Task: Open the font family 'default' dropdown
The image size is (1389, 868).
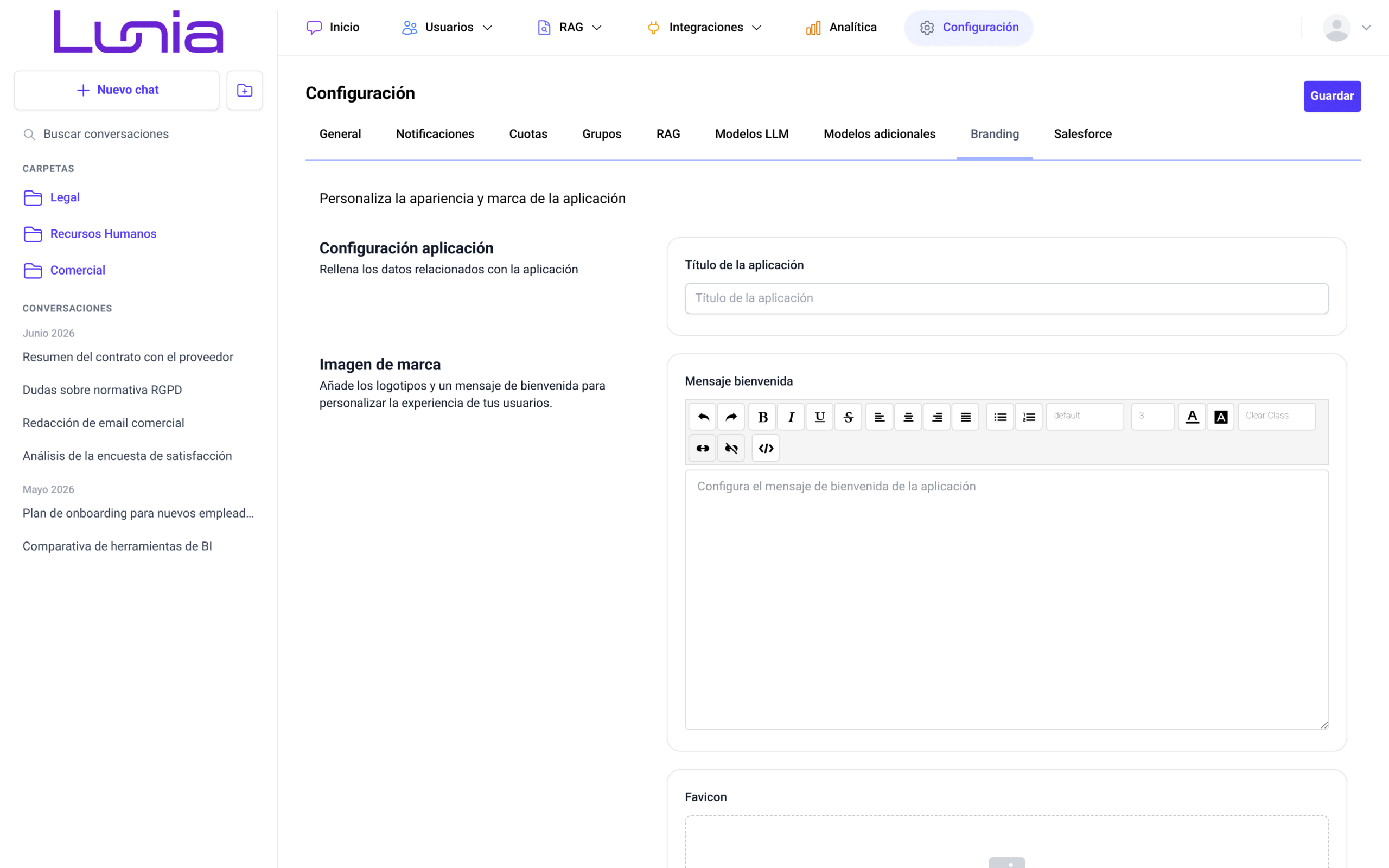Action: (1085, 416)
